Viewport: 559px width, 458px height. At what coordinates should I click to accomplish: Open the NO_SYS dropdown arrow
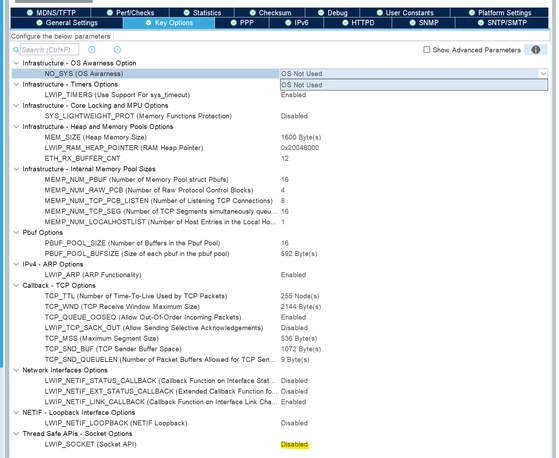pos(543,74)
